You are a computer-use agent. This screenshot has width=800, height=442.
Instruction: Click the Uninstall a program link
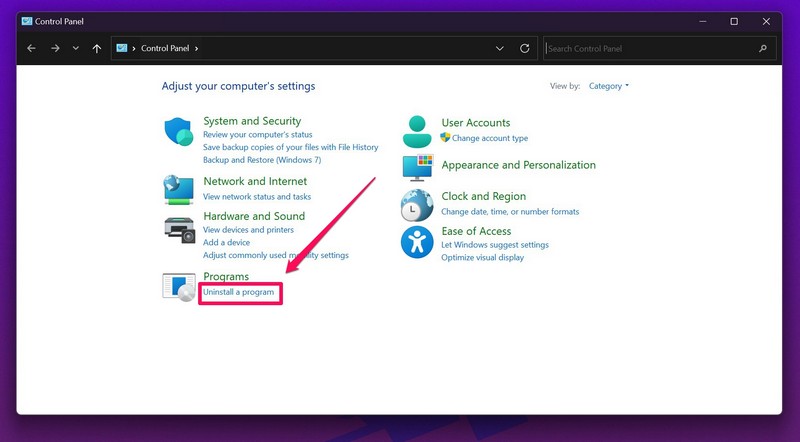(239, 292)
